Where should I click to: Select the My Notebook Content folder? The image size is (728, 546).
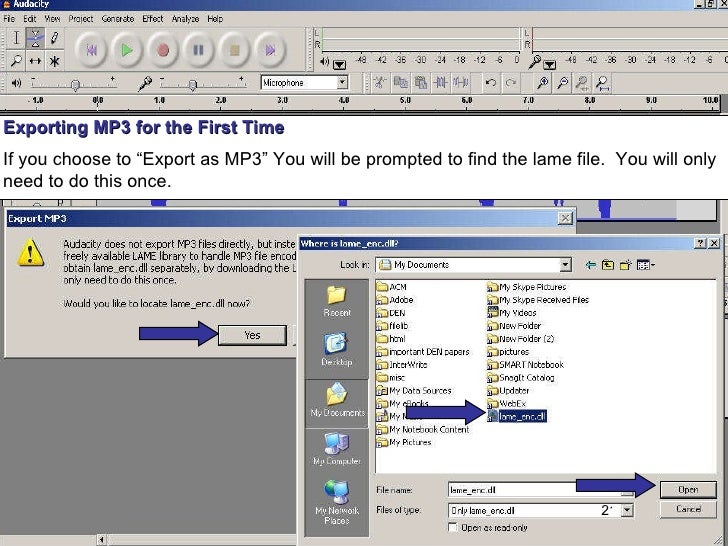point(423,429)
